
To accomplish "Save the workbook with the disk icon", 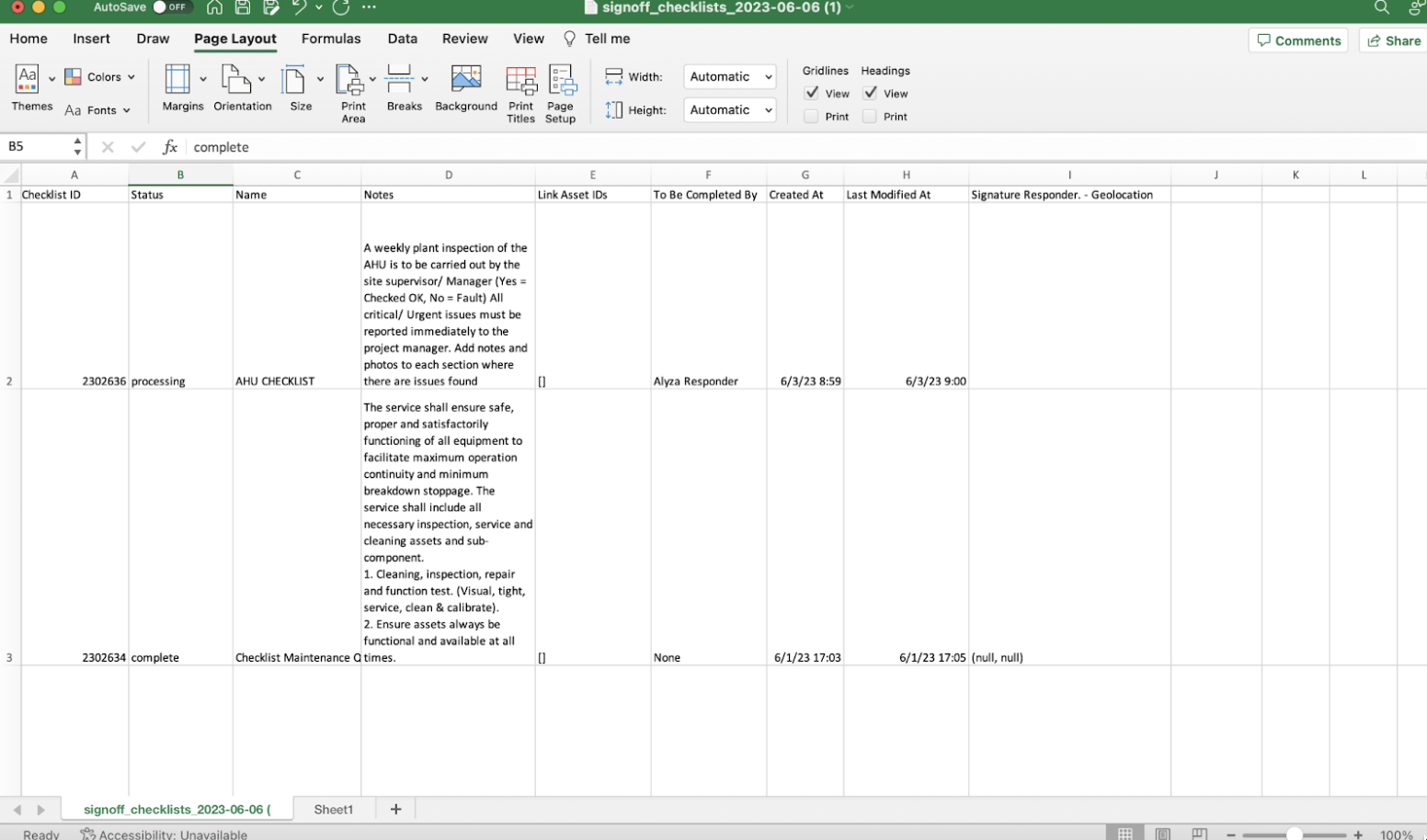I will (x=243, y=7).
